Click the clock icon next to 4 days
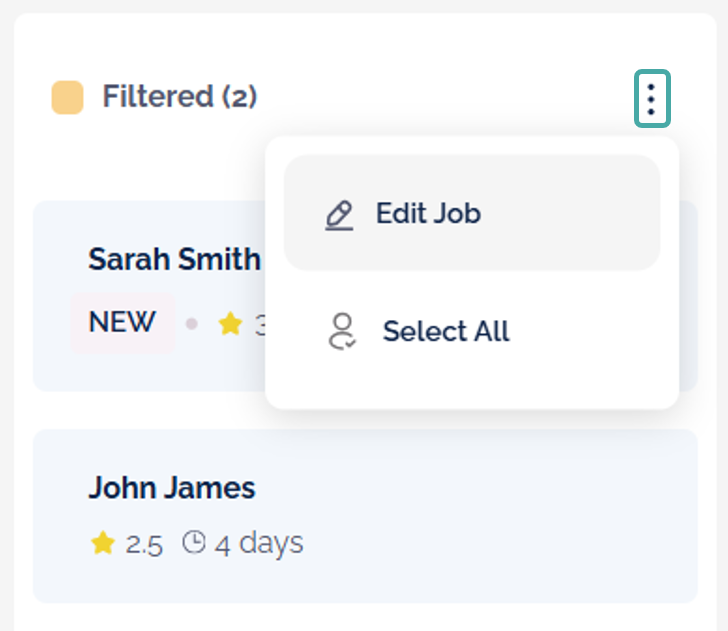Viewport: 728px width, 631px height. pos(194,543)
